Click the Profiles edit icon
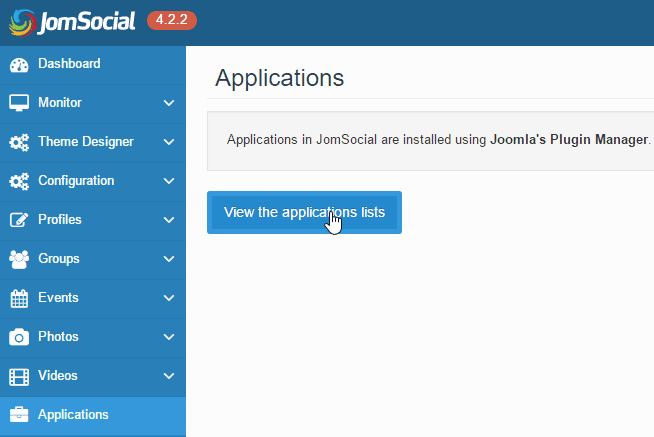The width and height of the screenshot is (654, 437). click(19, 220)
